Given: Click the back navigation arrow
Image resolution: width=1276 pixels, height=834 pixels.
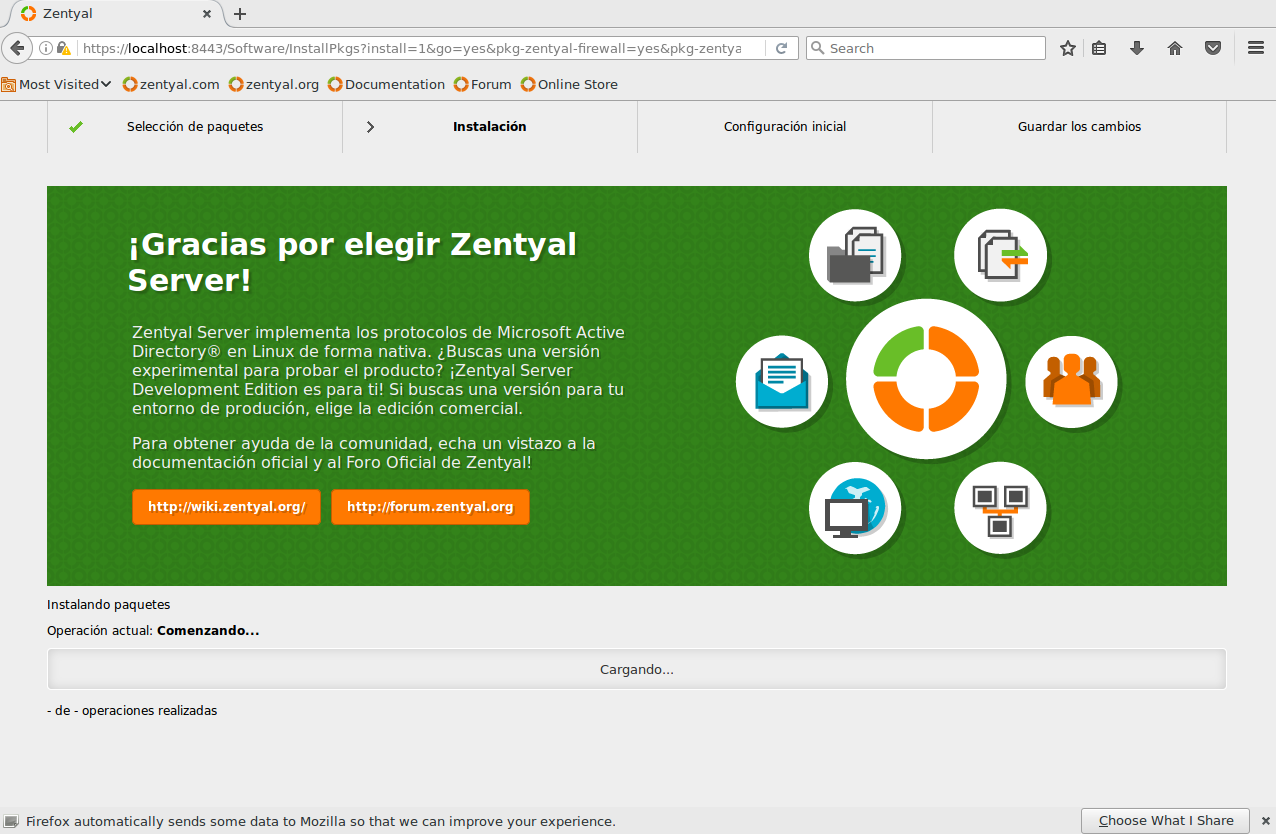Looking at the screenshot, I should (x=17, y=48).
